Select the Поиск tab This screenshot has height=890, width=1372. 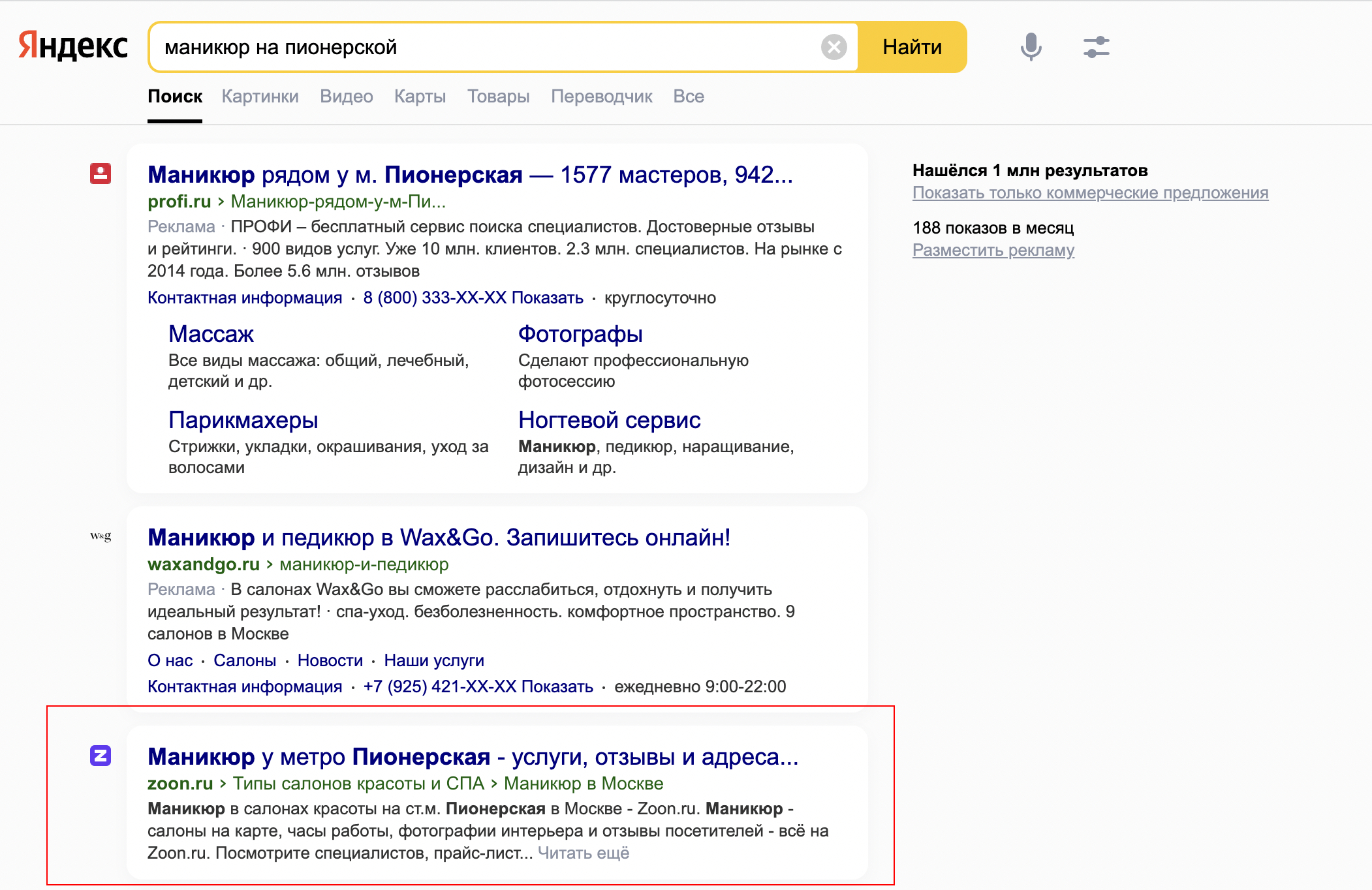click(x=175, y=97)
